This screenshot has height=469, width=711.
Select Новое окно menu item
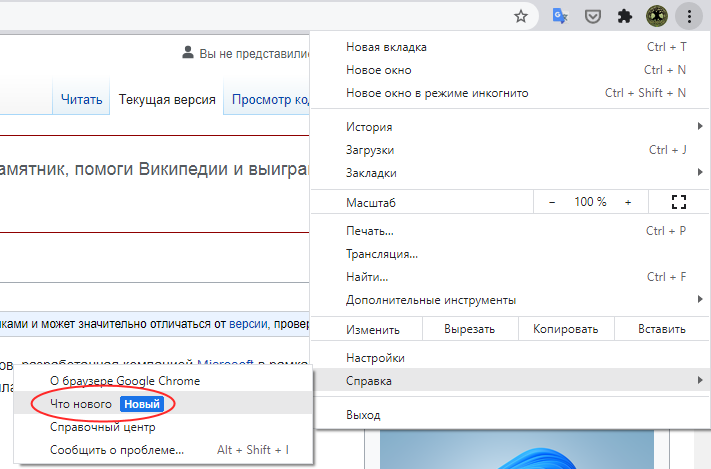click(510, 70)
